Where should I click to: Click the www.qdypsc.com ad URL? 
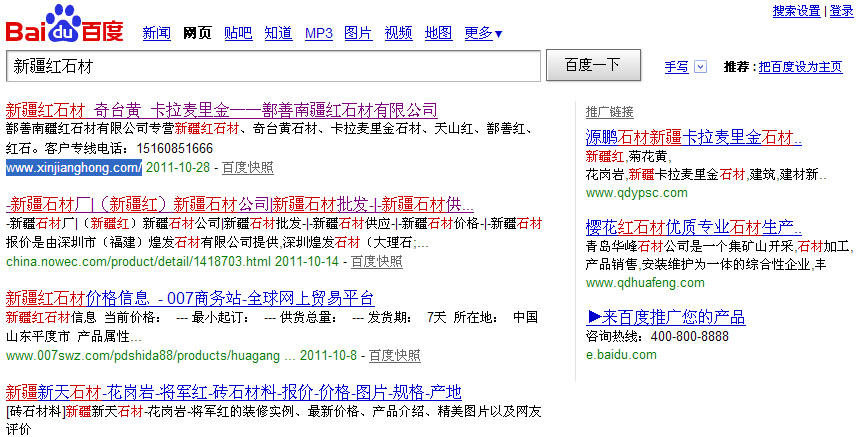[637, 193]
